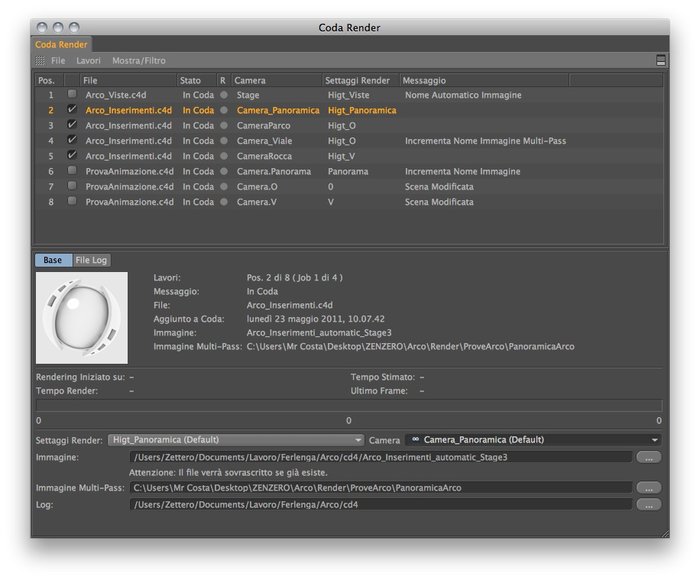700x580 pixels.
Task: Click 'Stage' camera cell in row 1
Action: (248, 95)
